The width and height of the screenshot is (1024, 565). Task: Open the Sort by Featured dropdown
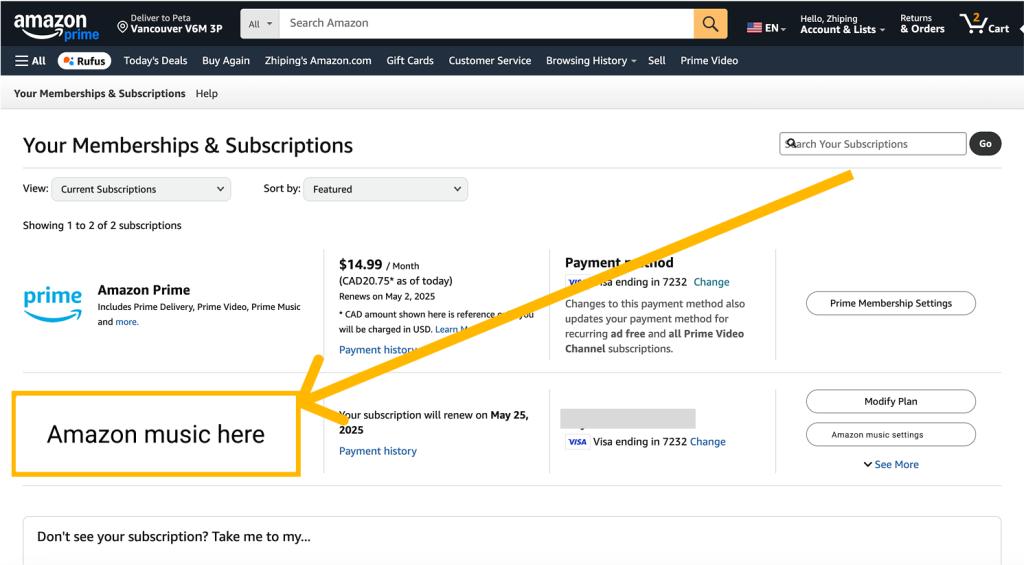(385, 189)
